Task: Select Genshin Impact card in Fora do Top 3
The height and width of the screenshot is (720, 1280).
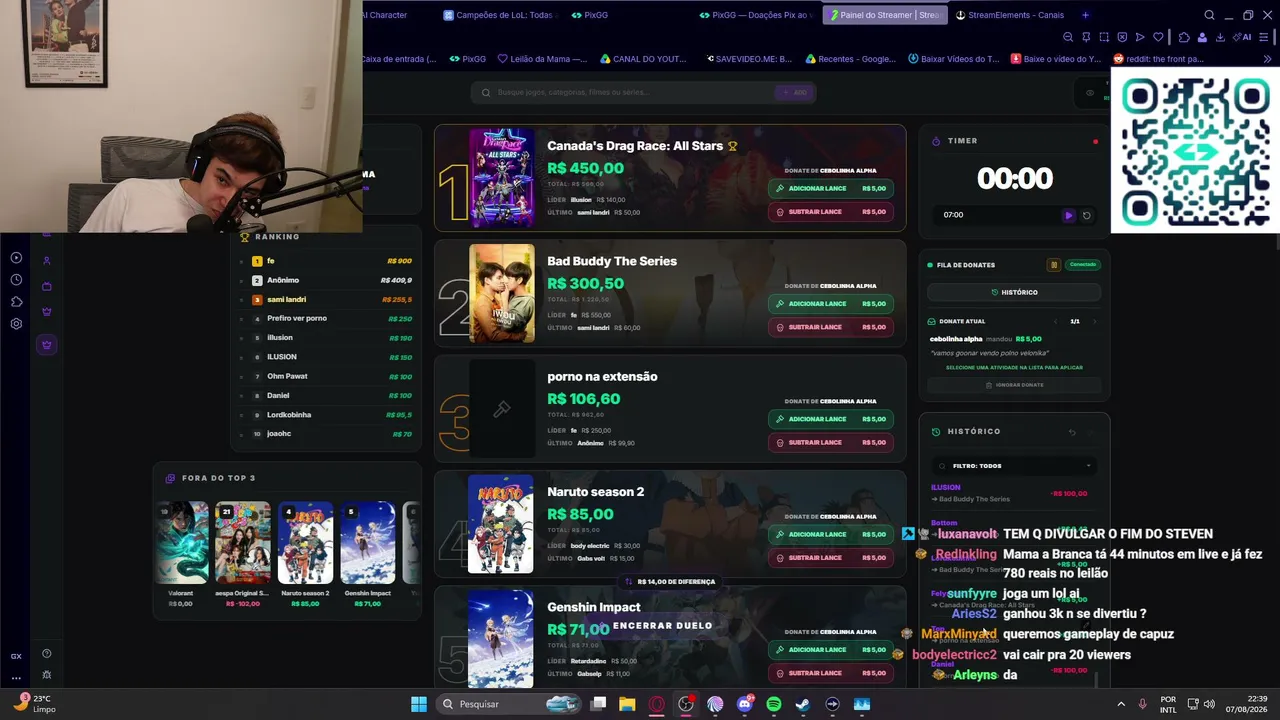Action: [368, 554]
